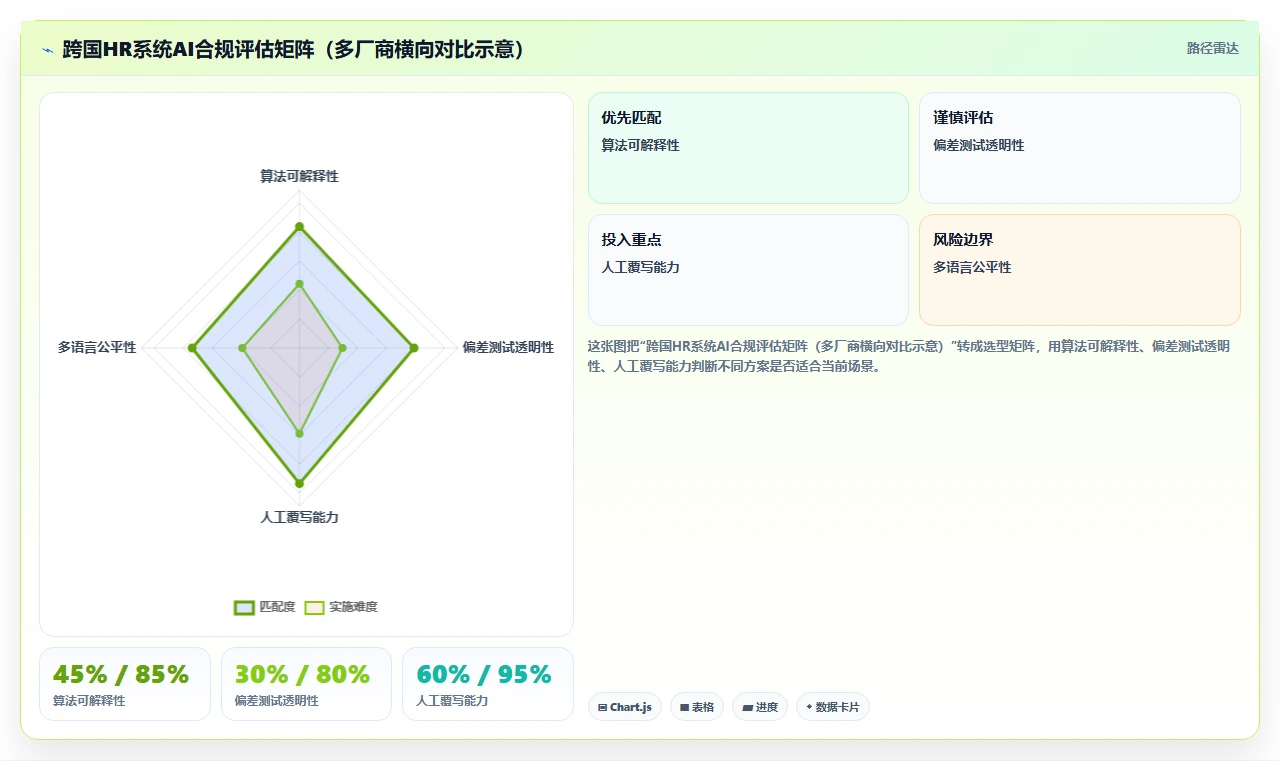Click the page title 跨国HR系统AI合规评估矩阵
The width and height of the screenshot is (1280, 761).
294,49
